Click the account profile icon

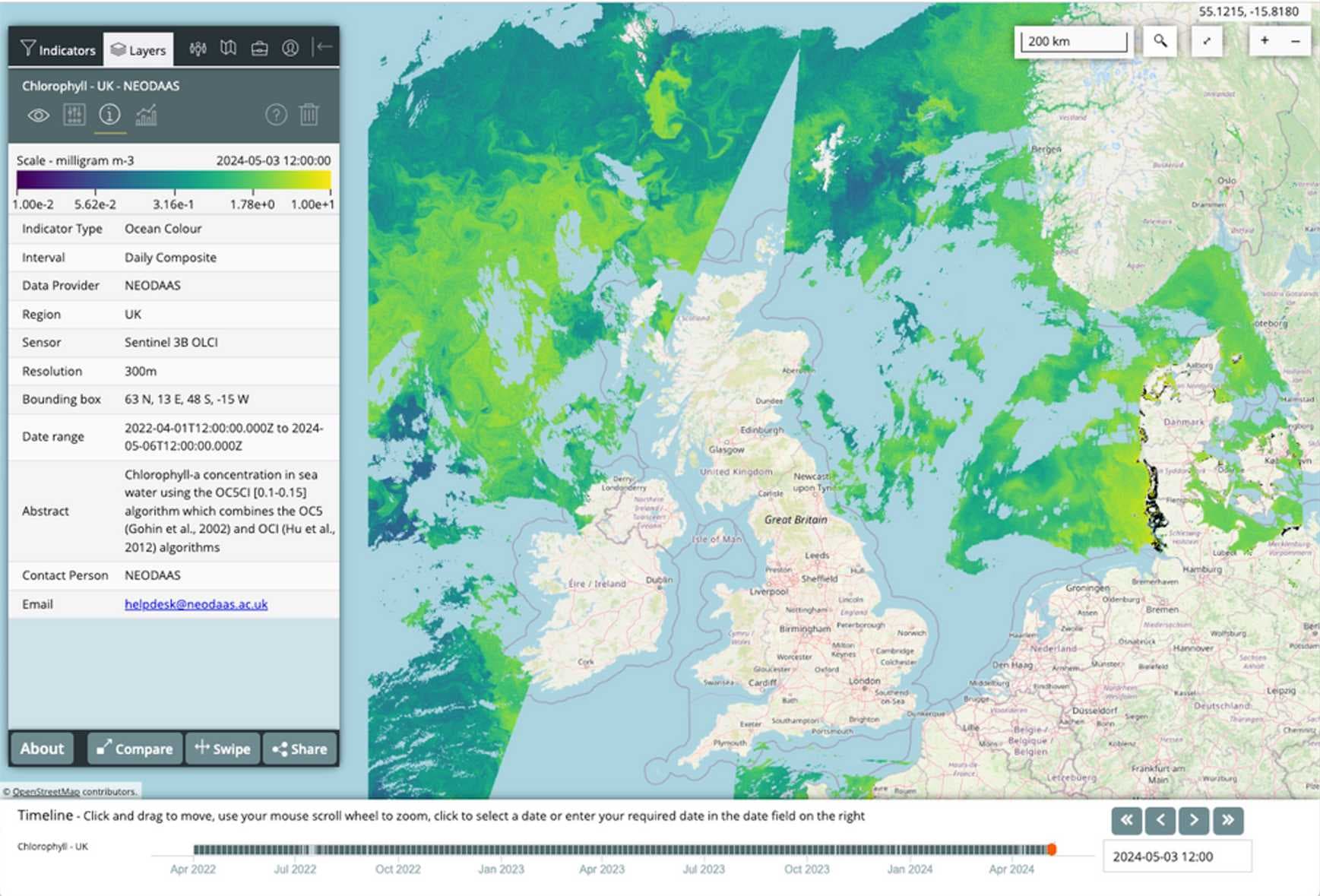[x=291, y=48]
